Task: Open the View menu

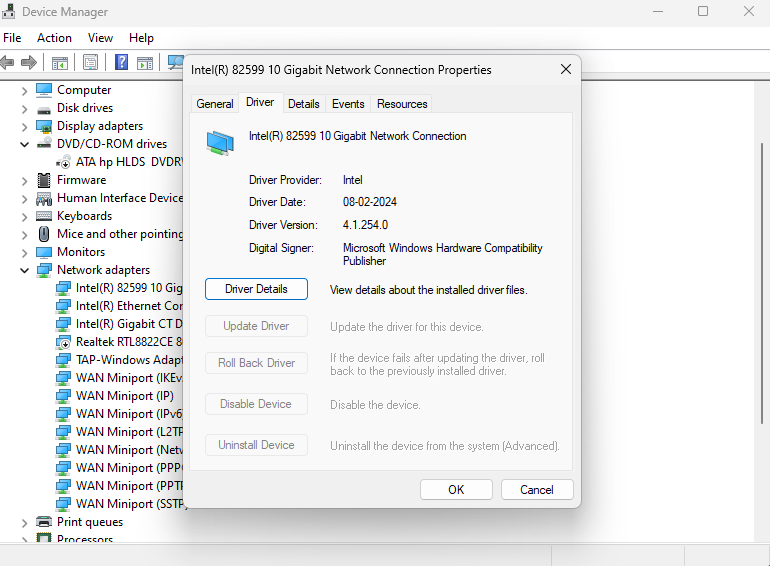Action: coord(100,38)
